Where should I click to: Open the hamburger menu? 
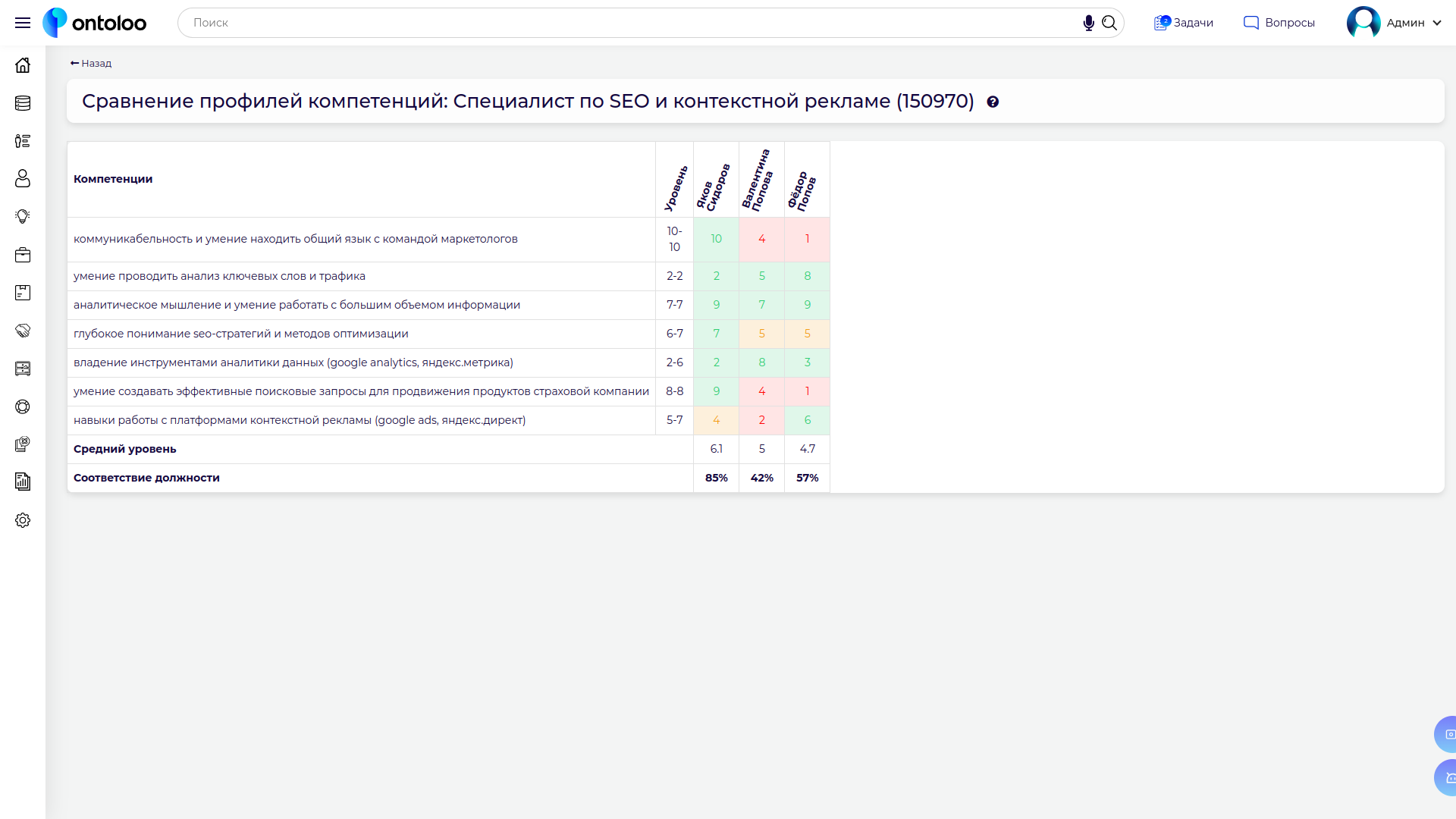pos(23,23)
